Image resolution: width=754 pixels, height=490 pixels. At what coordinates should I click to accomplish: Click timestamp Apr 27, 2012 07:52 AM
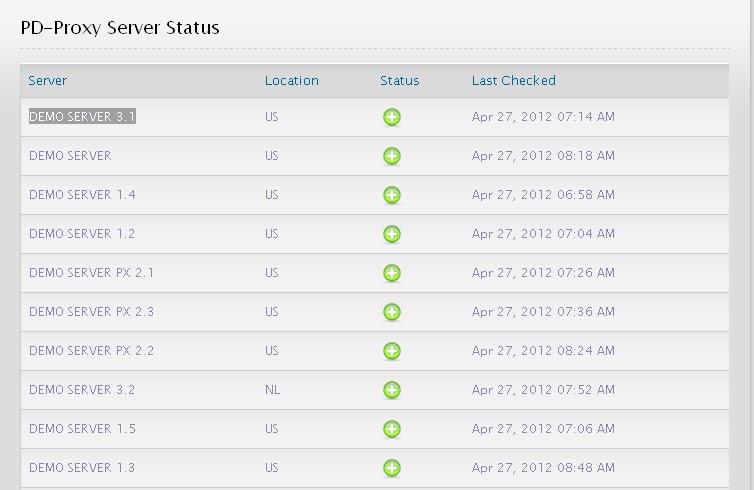click(543, 389)
